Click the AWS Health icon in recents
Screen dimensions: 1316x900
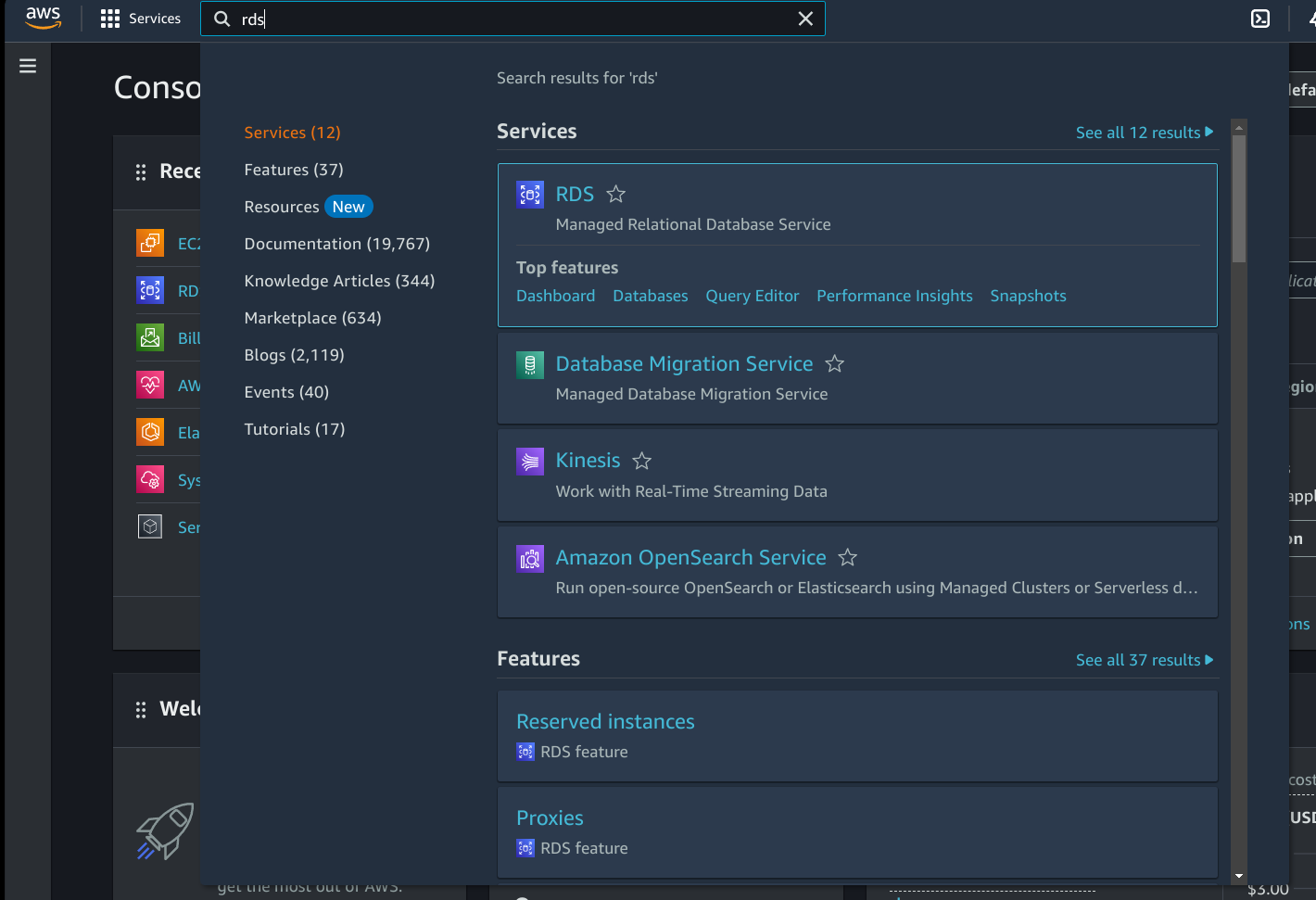click(x=150, y=385)
